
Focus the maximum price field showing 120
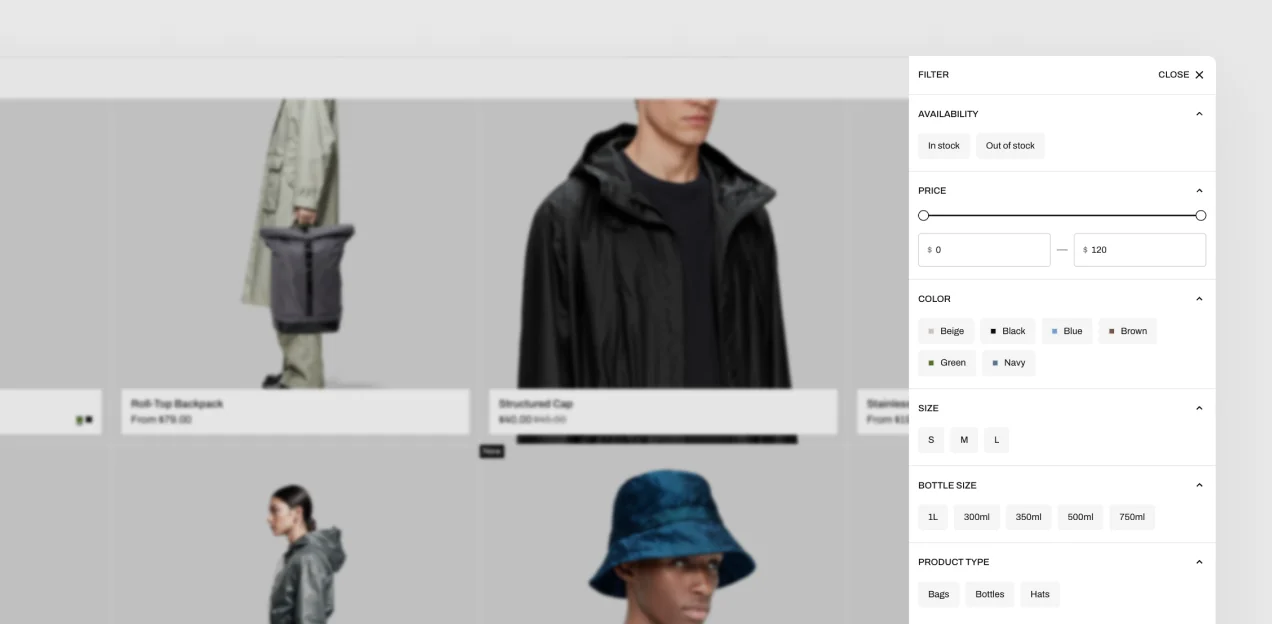coord(1144,250)
